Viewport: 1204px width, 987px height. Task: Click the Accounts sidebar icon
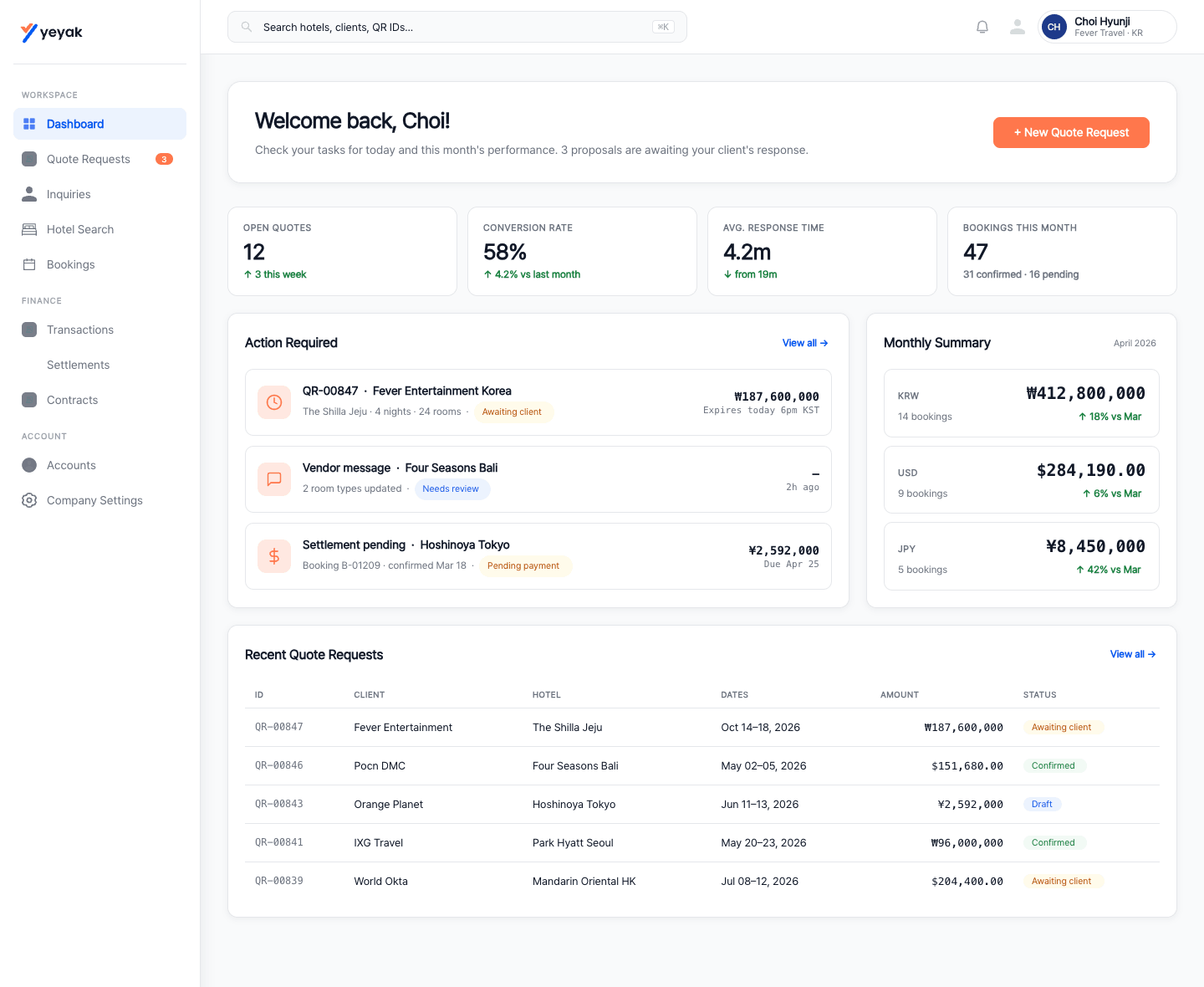point(29,465)
